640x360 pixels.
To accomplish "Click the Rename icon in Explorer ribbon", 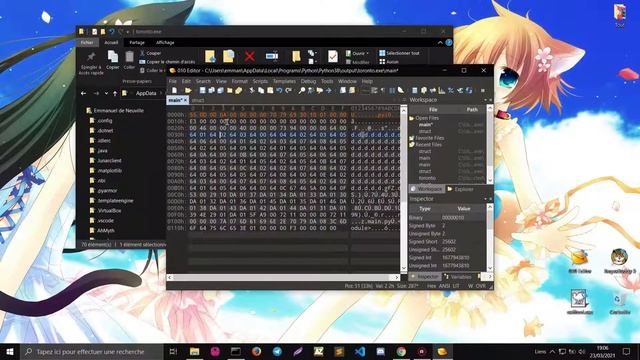I will 271,56.
